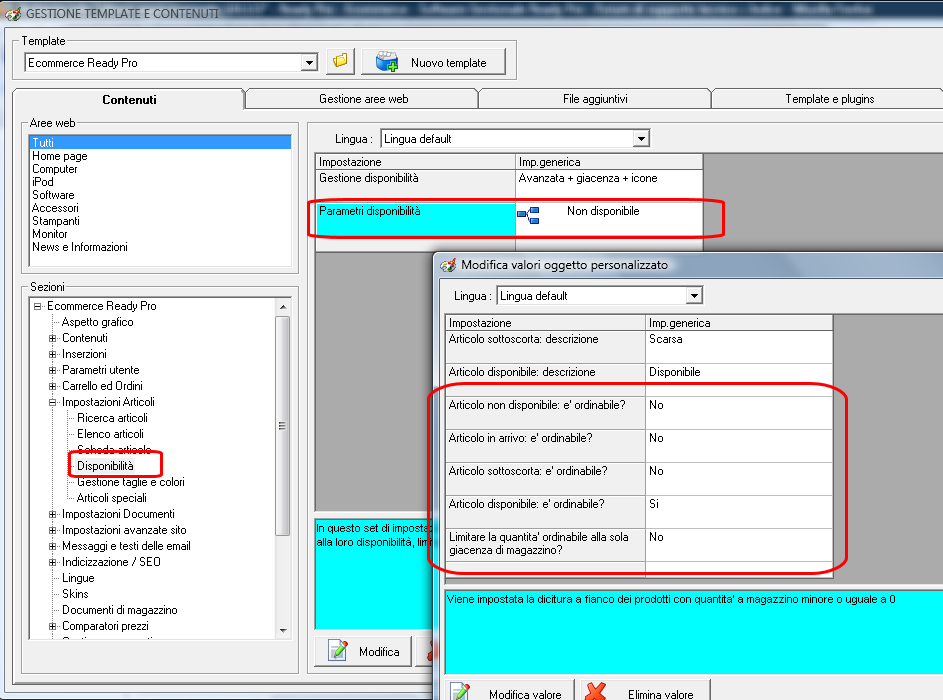Select Articolo sottoscorta: e' ordinabile? row
Image resolution: width=943 pixels, height=700 pixels.
[x=545, y=479]
